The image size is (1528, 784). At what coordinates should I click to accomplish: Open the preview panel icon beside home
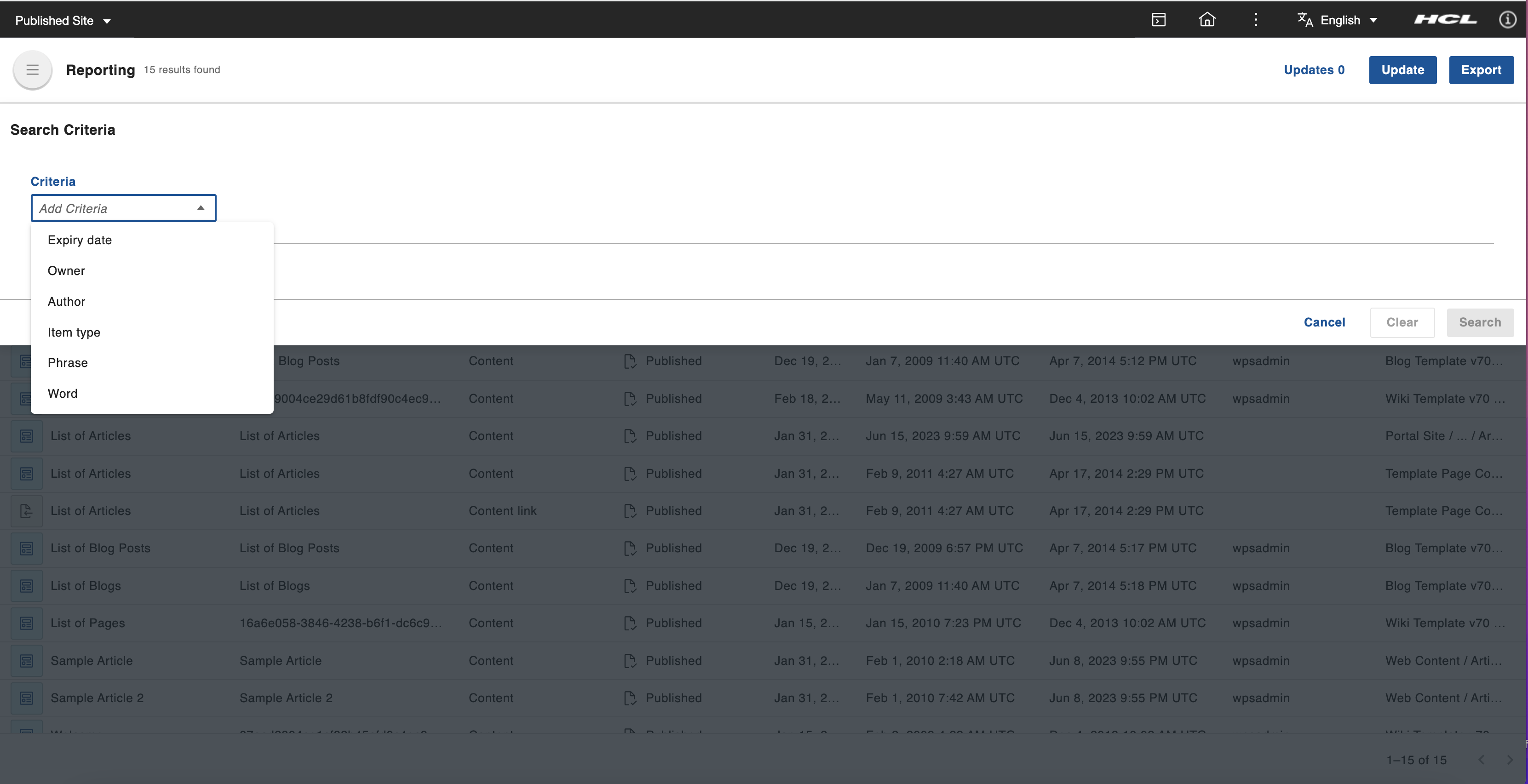pos(1159,20)
